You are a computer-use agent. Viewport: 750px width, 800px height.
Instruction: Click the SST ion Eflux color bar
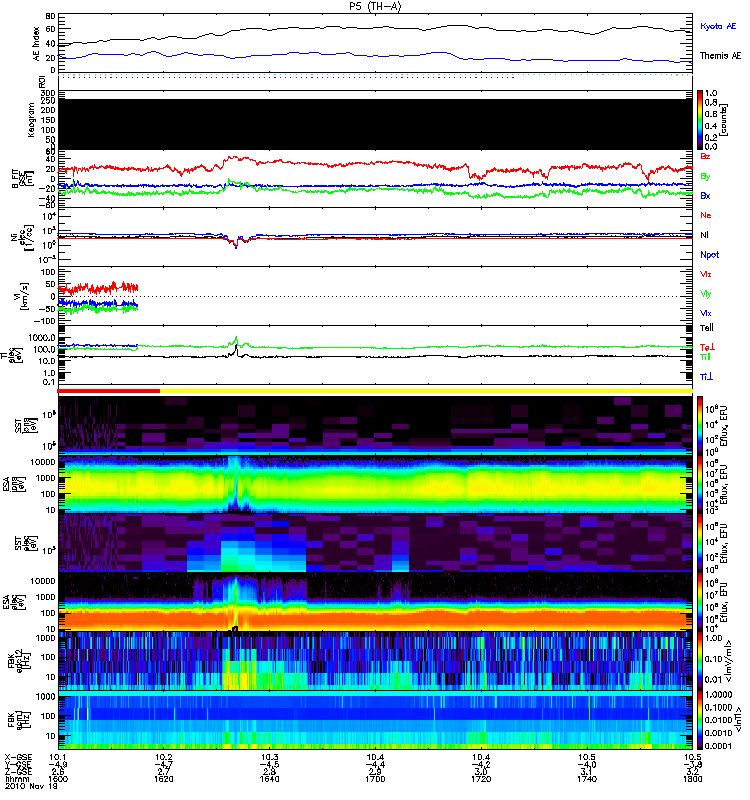point(700,425)
